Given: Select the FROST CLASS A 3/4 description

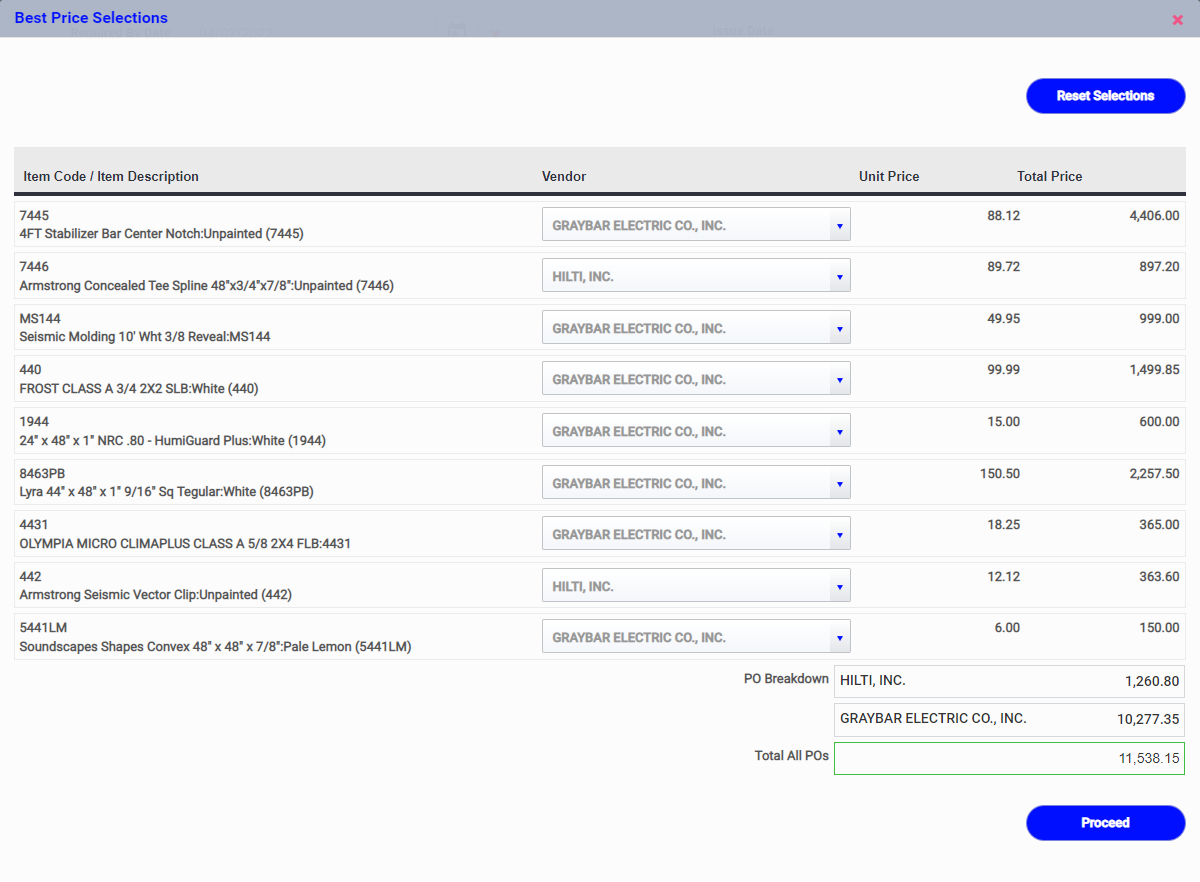Looking at the screenshot, I should (139, 389).
